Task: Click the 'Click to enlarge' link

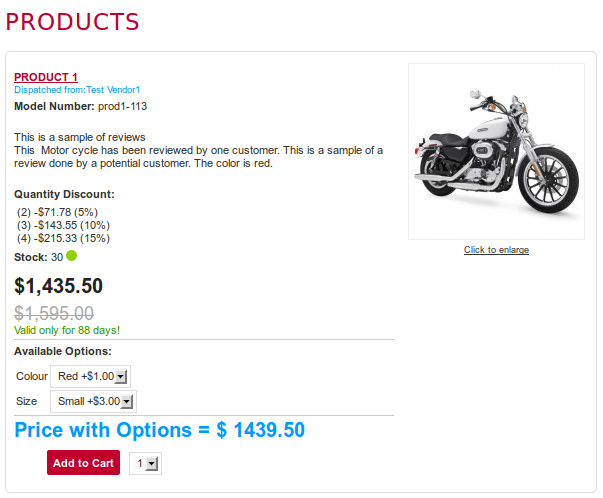Action: (x=496, y=250)
